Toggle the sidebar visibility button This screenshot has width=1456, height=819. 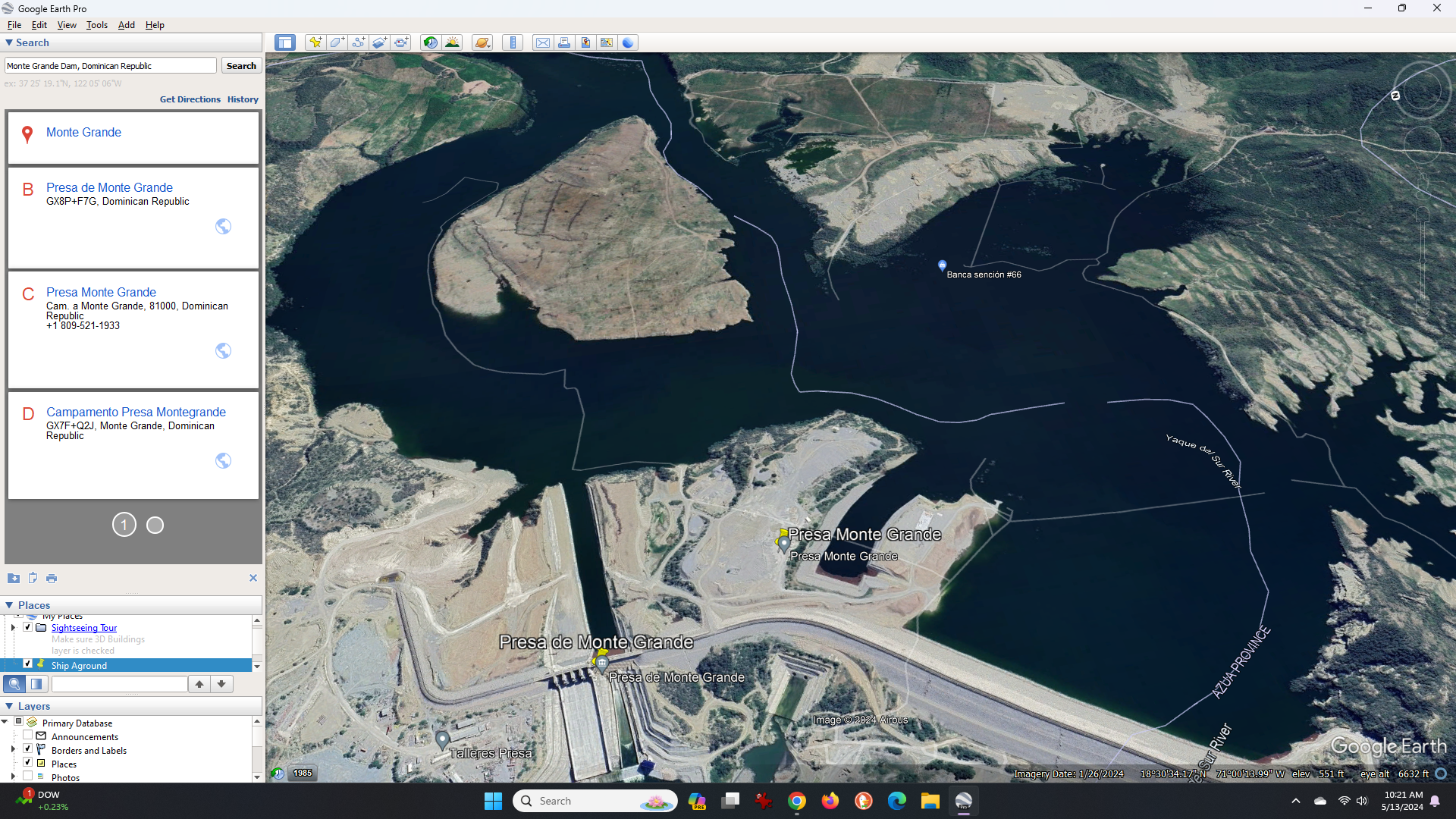pyautogui.click(x=285, y=42)
